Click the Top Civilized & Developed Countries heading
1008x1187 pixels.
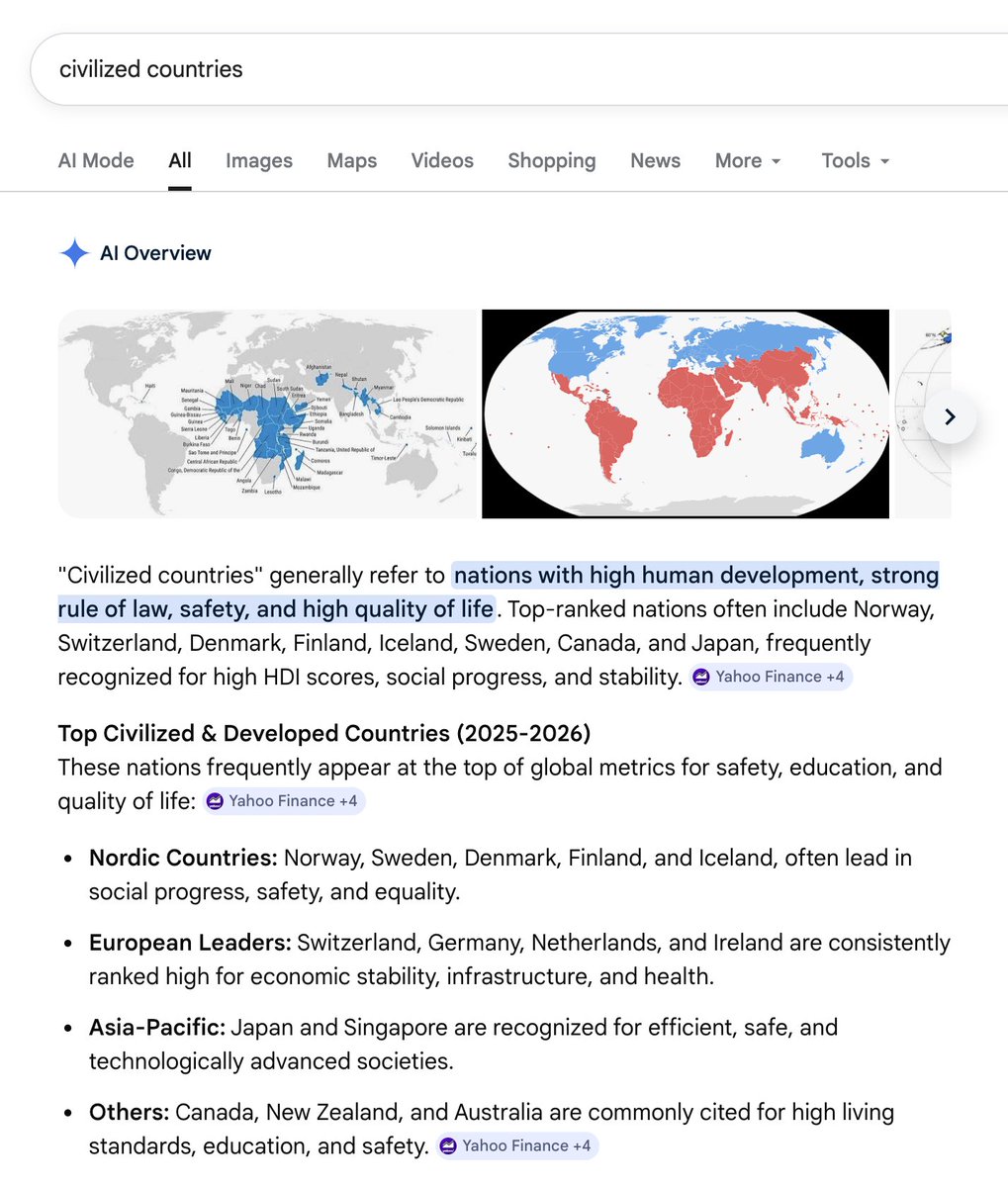tap(324, 733)
